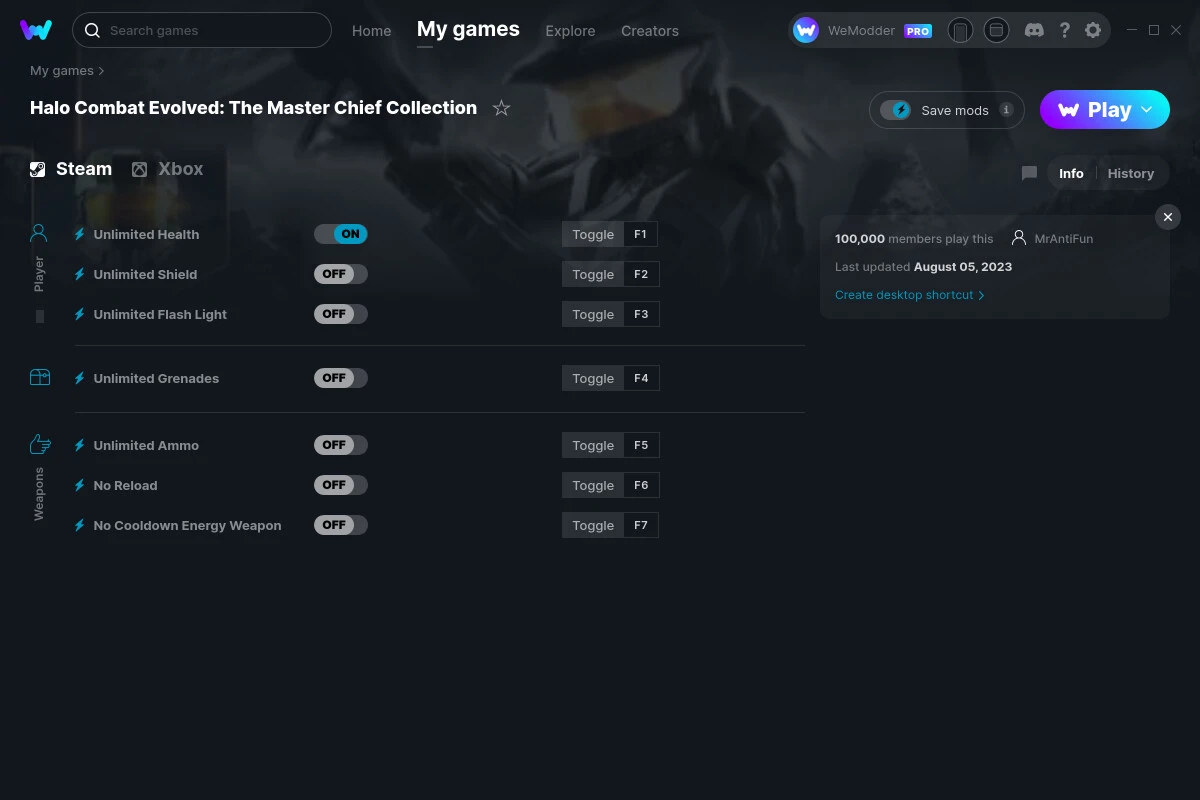Go to the Home tab
The image size is (1200, 800).
(x=371, y=31)
